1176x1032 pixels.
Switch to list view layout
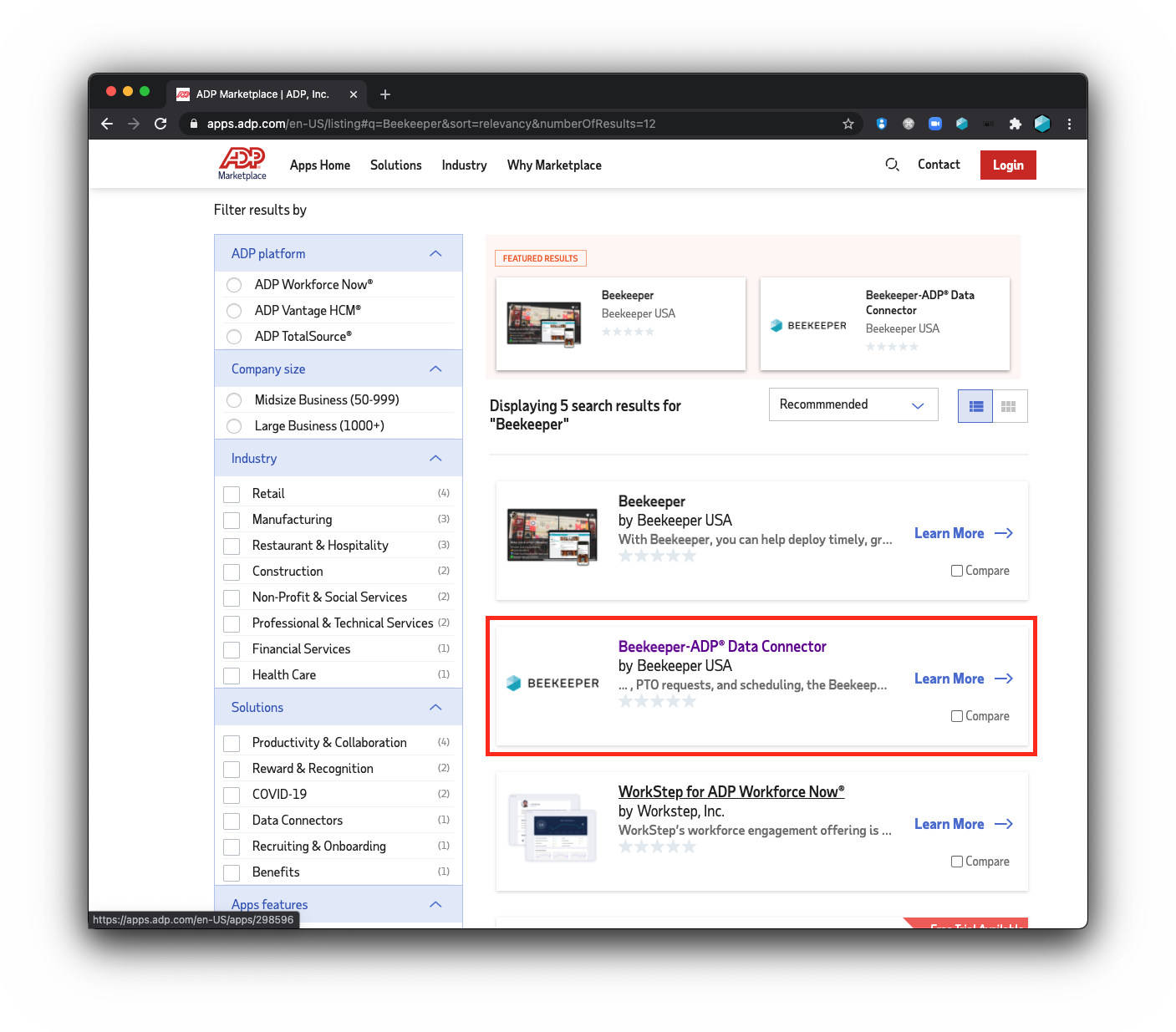point(975,406)
